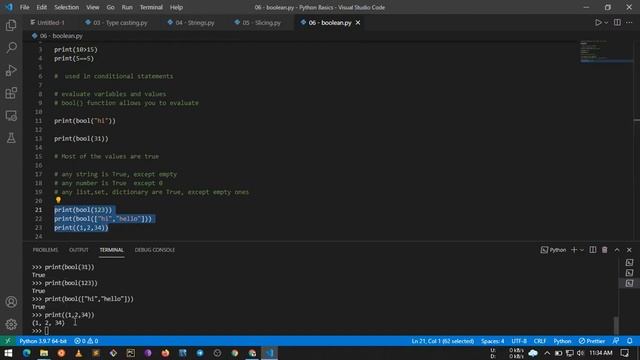The image size is (640, 360).
Task: Open the Edit menu
Action: point(42,7)
